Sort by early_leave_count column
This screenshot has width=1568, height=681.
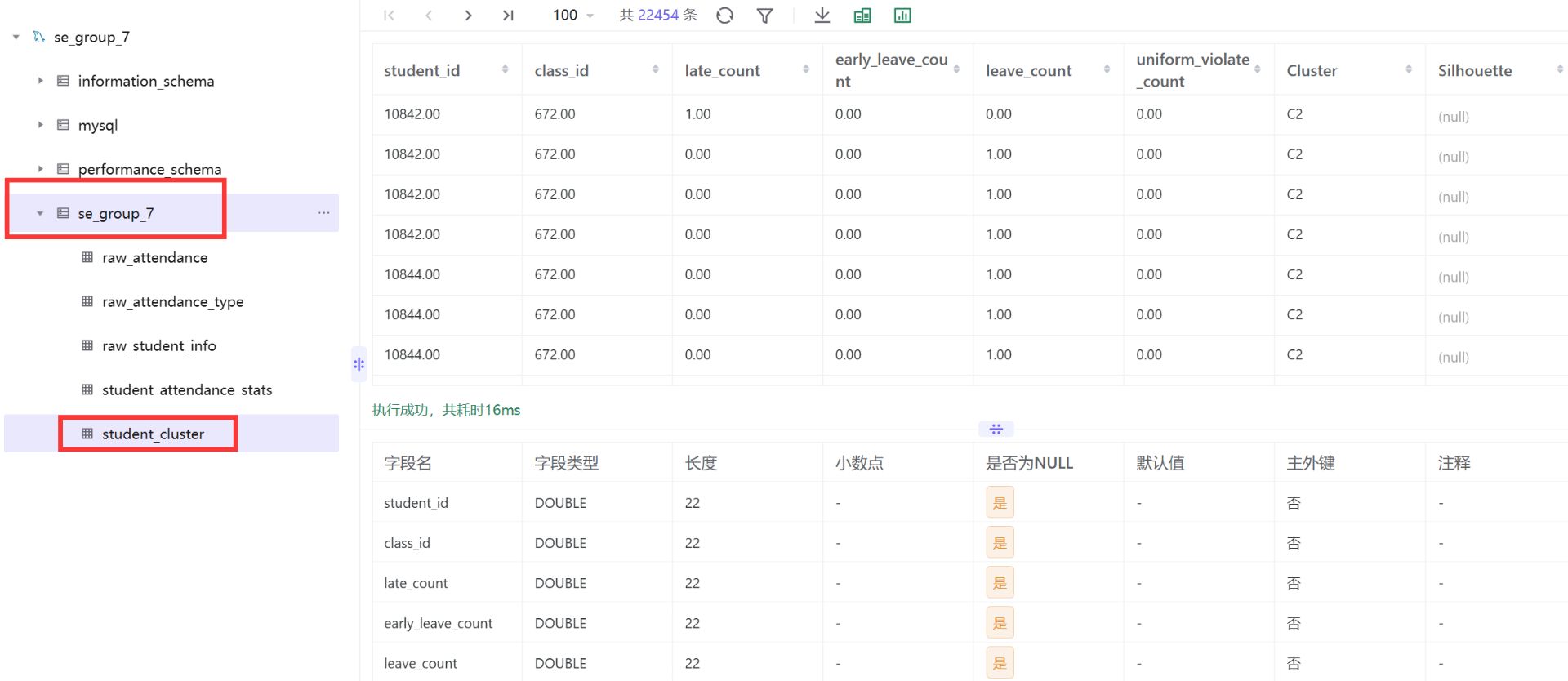click(x=956, y=69)
